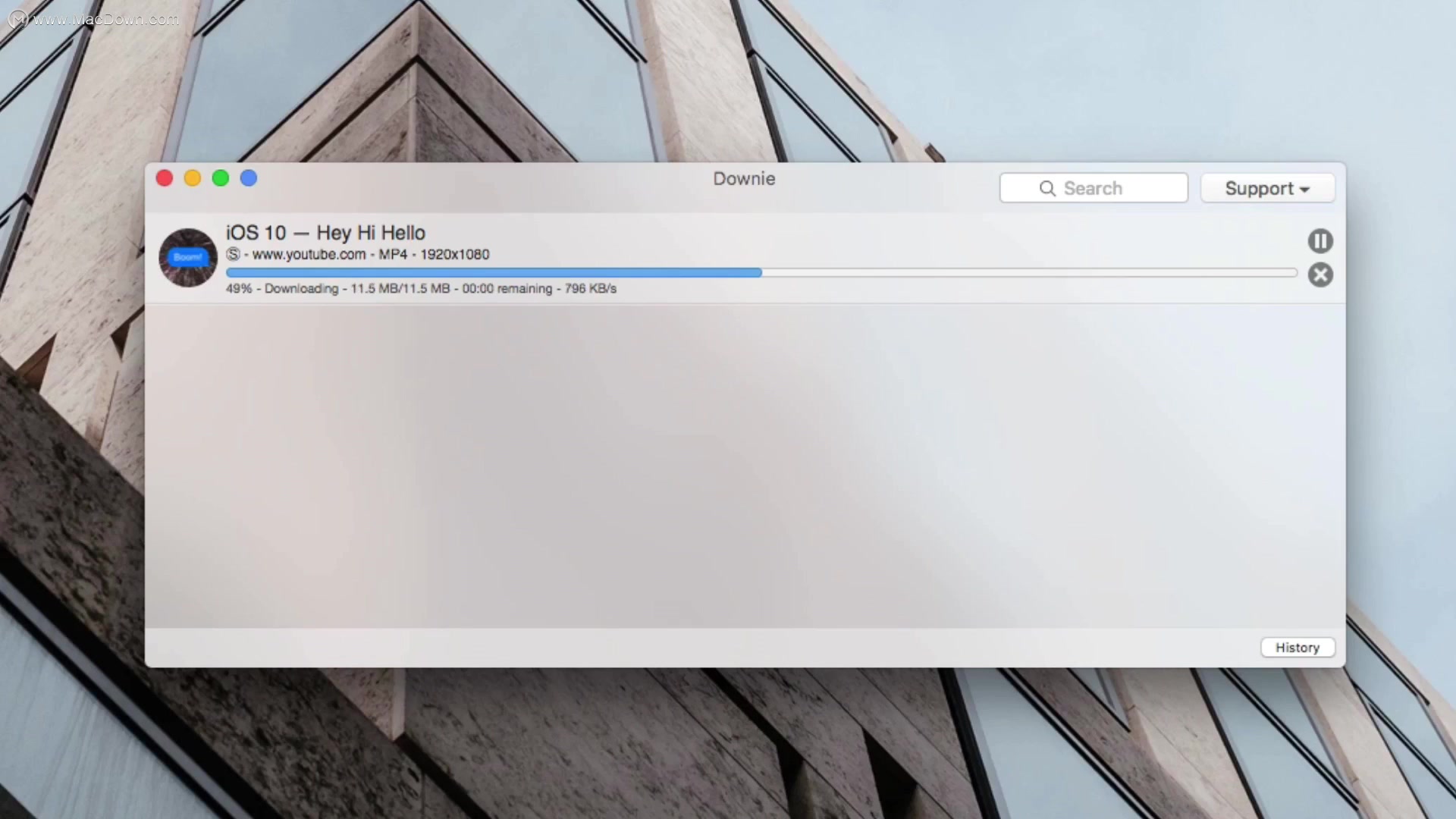Click the blue window control button
The height and width of the screenshot is (819, 1456).
point(249,178)
